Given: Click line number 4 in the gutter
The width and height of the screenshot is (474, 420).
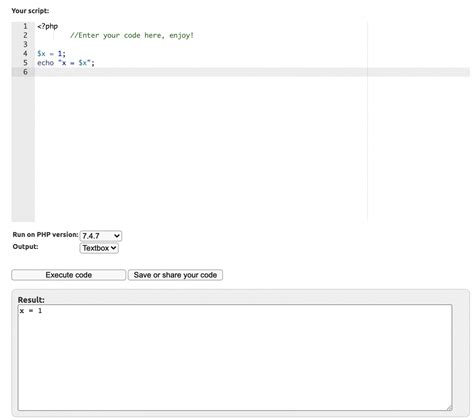Looking at the screenshot, I should tap(25, 54).
